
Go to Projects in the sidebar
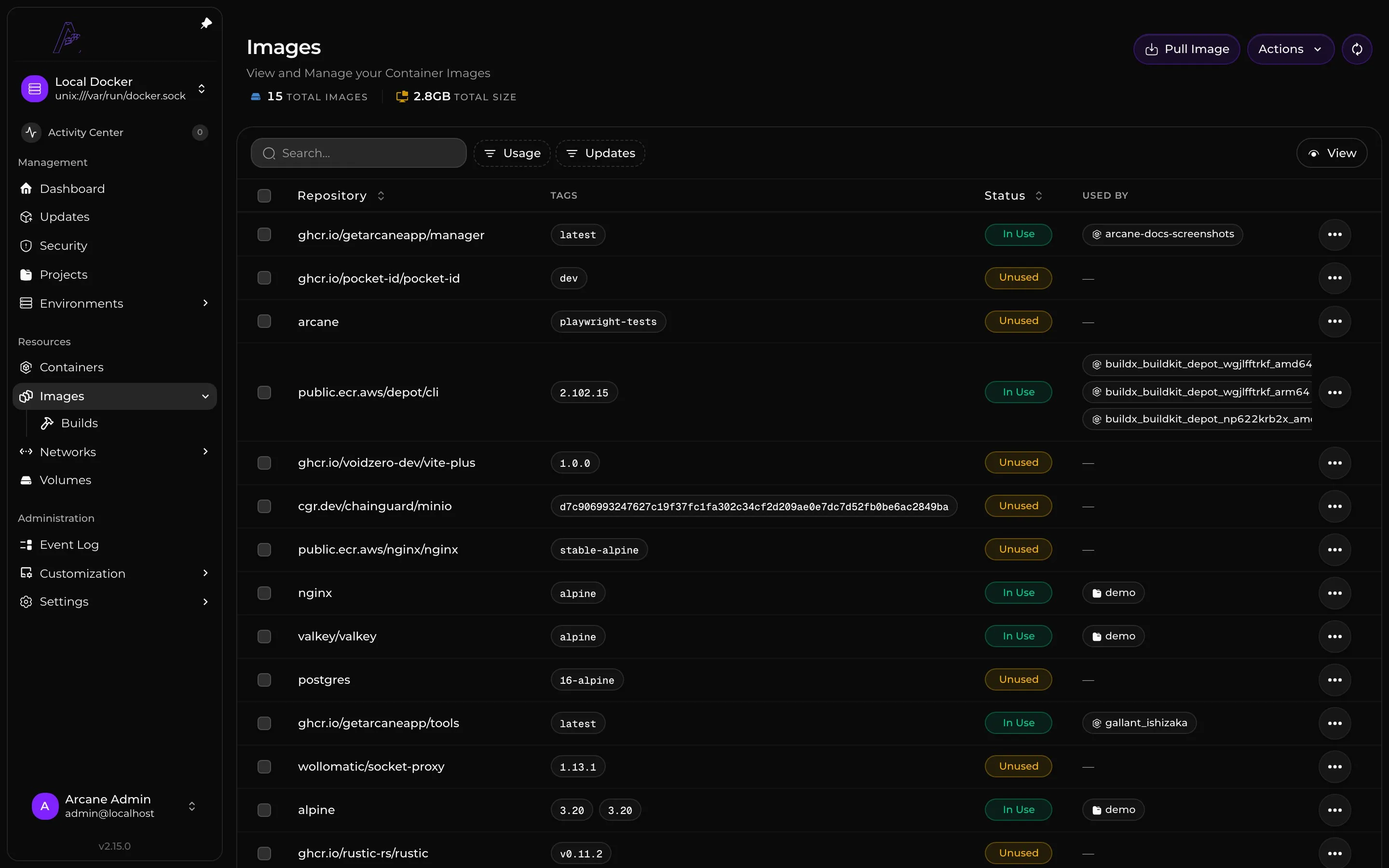pos(63,274)
